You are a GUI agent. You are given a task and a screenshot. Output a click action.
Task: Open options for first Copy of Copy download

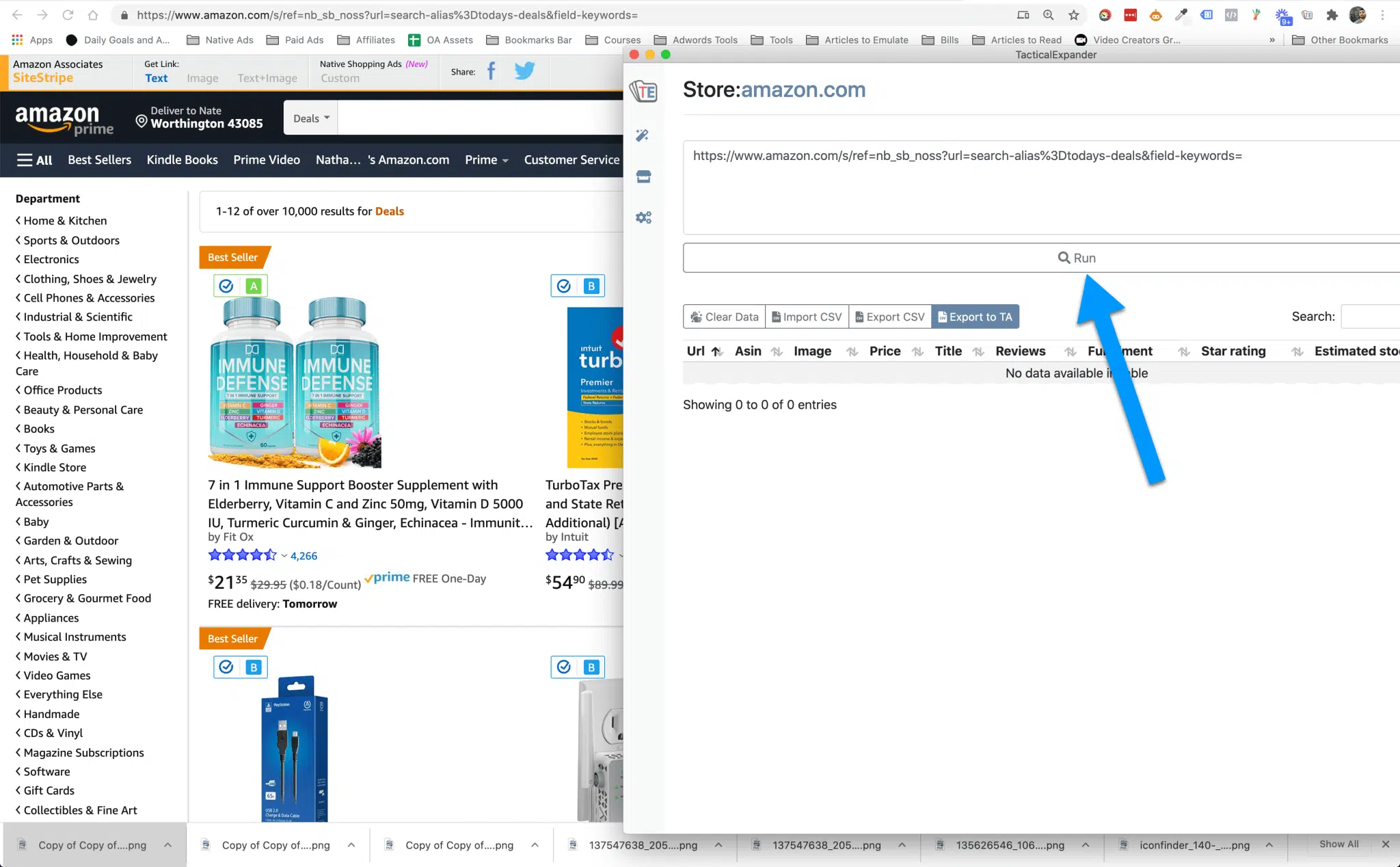(167, 845)
